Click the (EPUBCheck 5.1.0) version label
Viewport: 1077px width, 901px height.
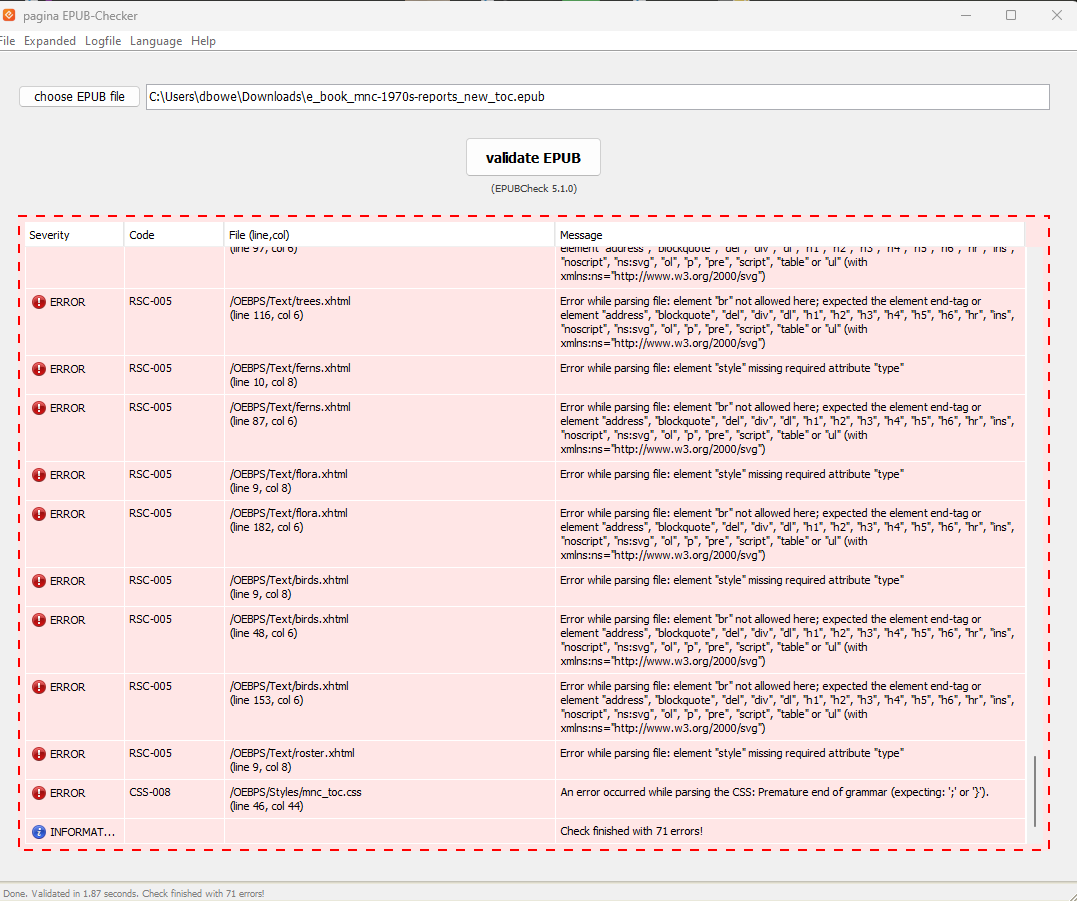coord(534,188)
